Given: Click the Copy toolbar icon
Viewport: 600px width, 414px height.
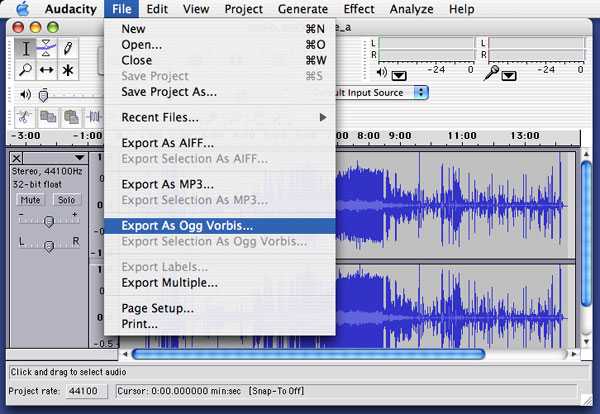Looking at the screenshot, I should [48, 117].
